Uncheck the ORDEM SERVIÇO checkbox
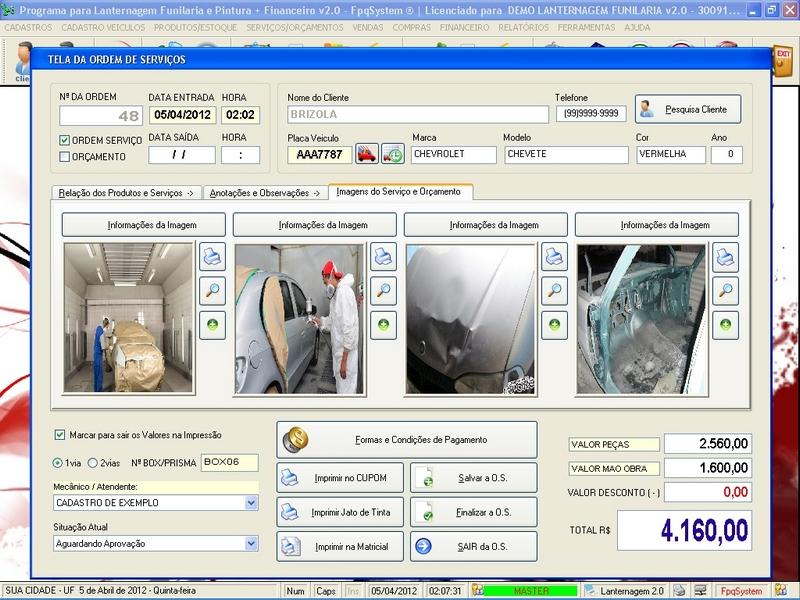The image size is (800, 600). tap(65, 140)
